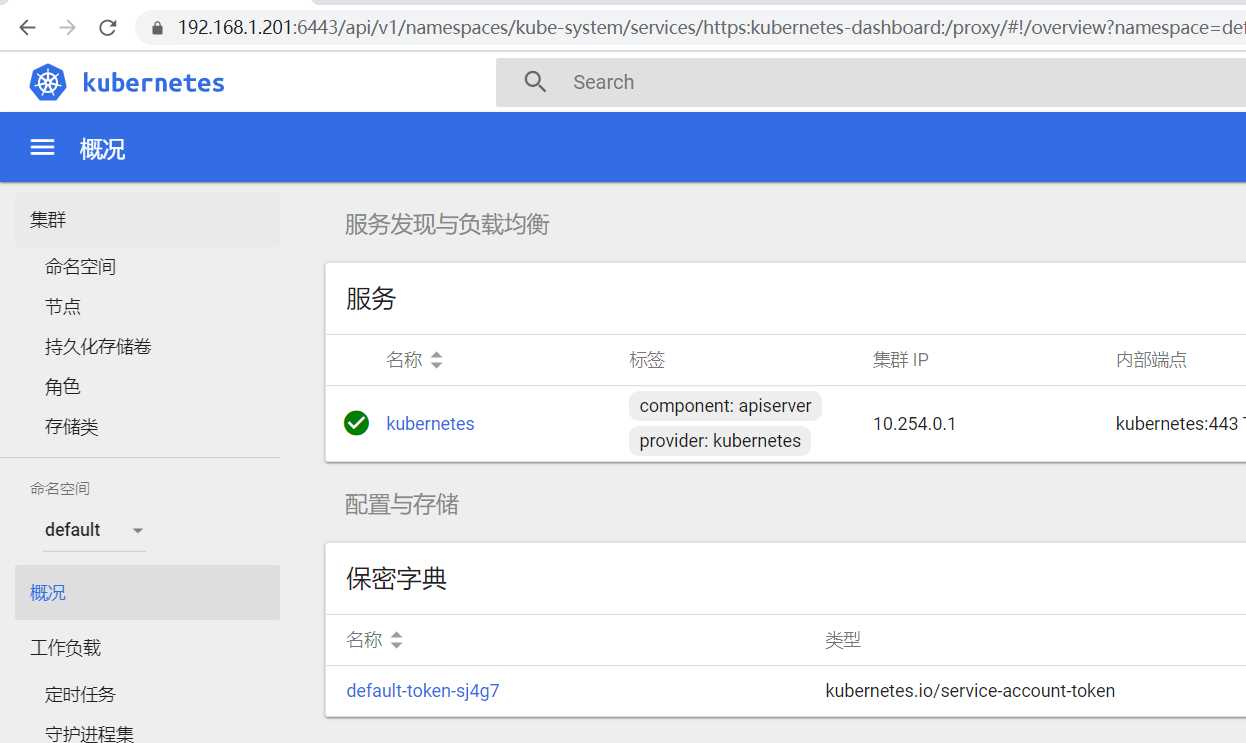The height and width of the screenshot is (743, 1246).
Task: Open default-token-sj4g7 secret link
Action: pos(423,691)
